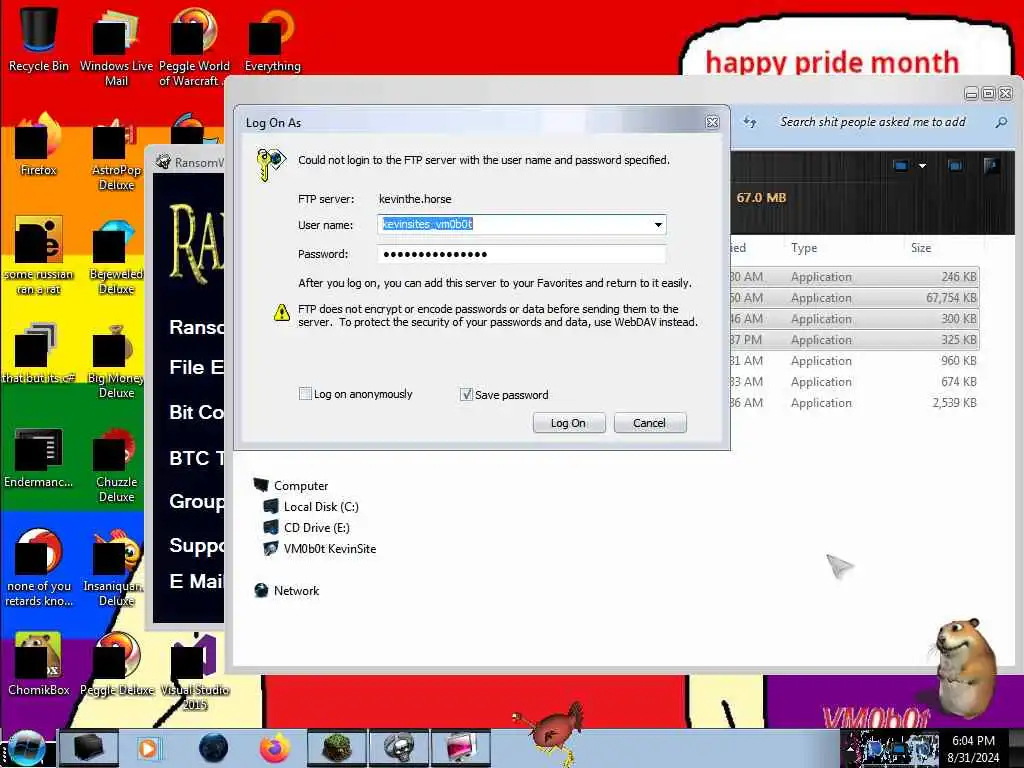Sort files by the Type column header

tap(804, 248)
